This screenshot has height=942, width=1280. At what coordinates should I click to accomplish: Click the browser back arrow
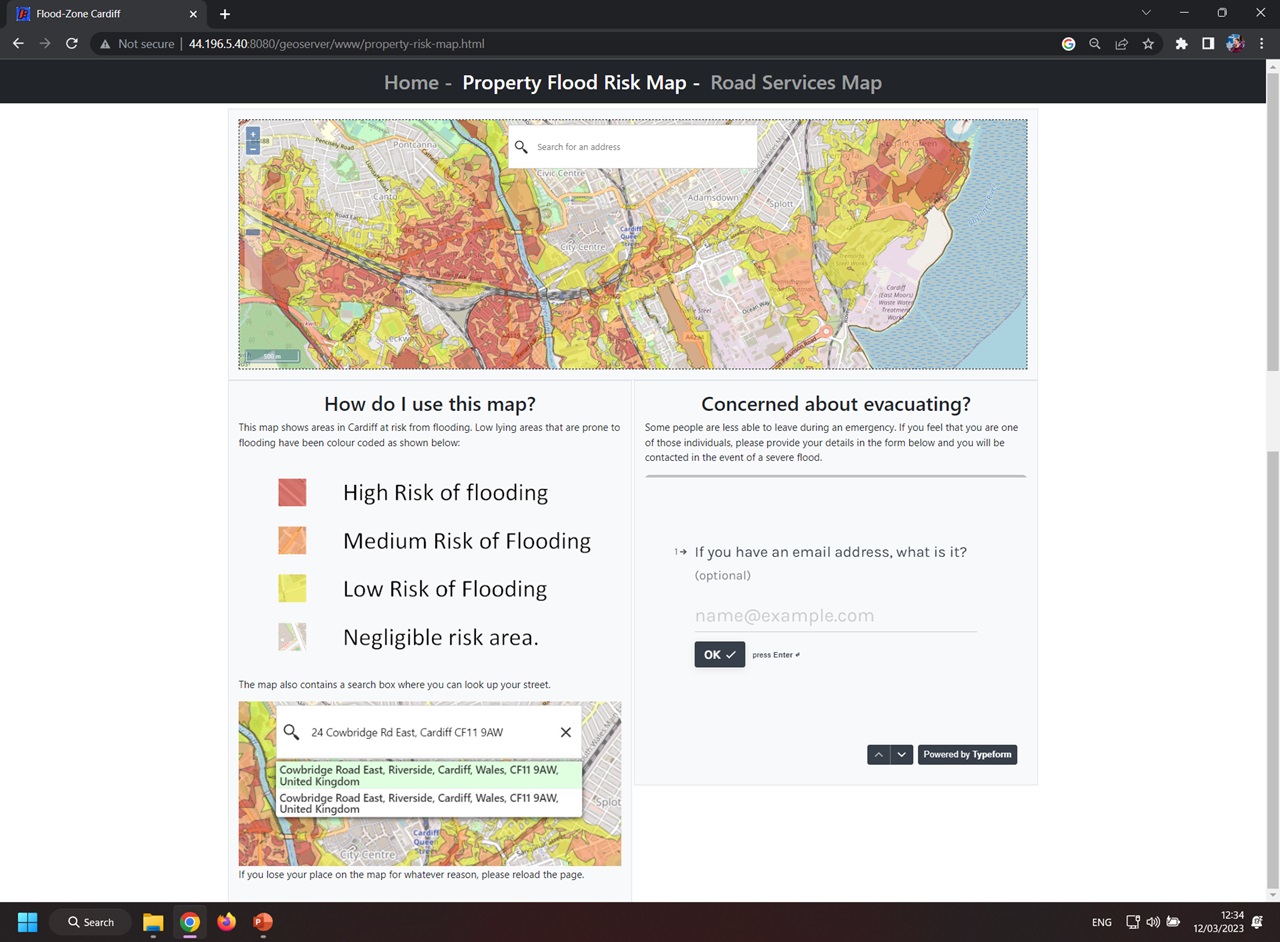click(18, 44)
